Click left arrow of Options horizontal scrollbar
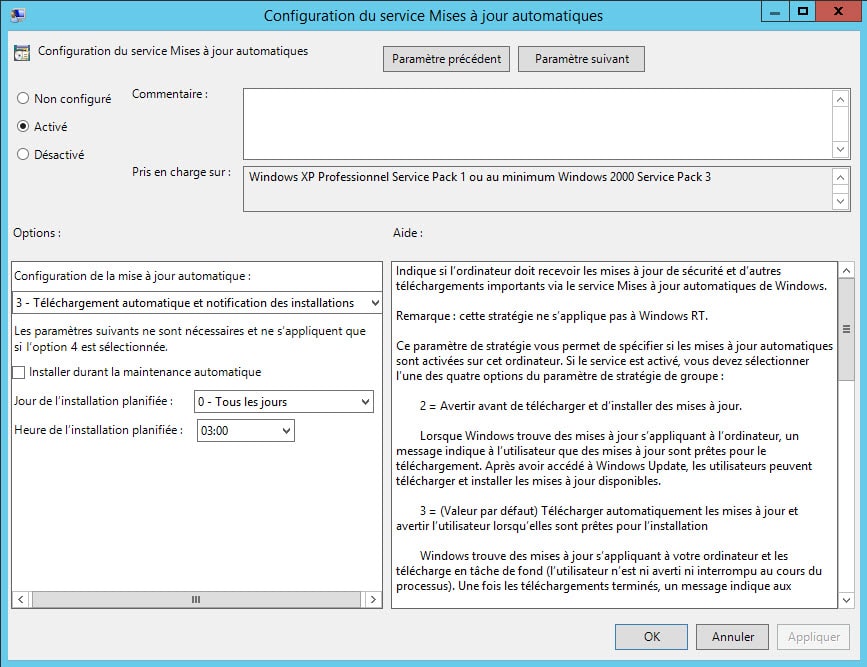The width and height of the screenshot is (867, 667). tap(21, 599)
